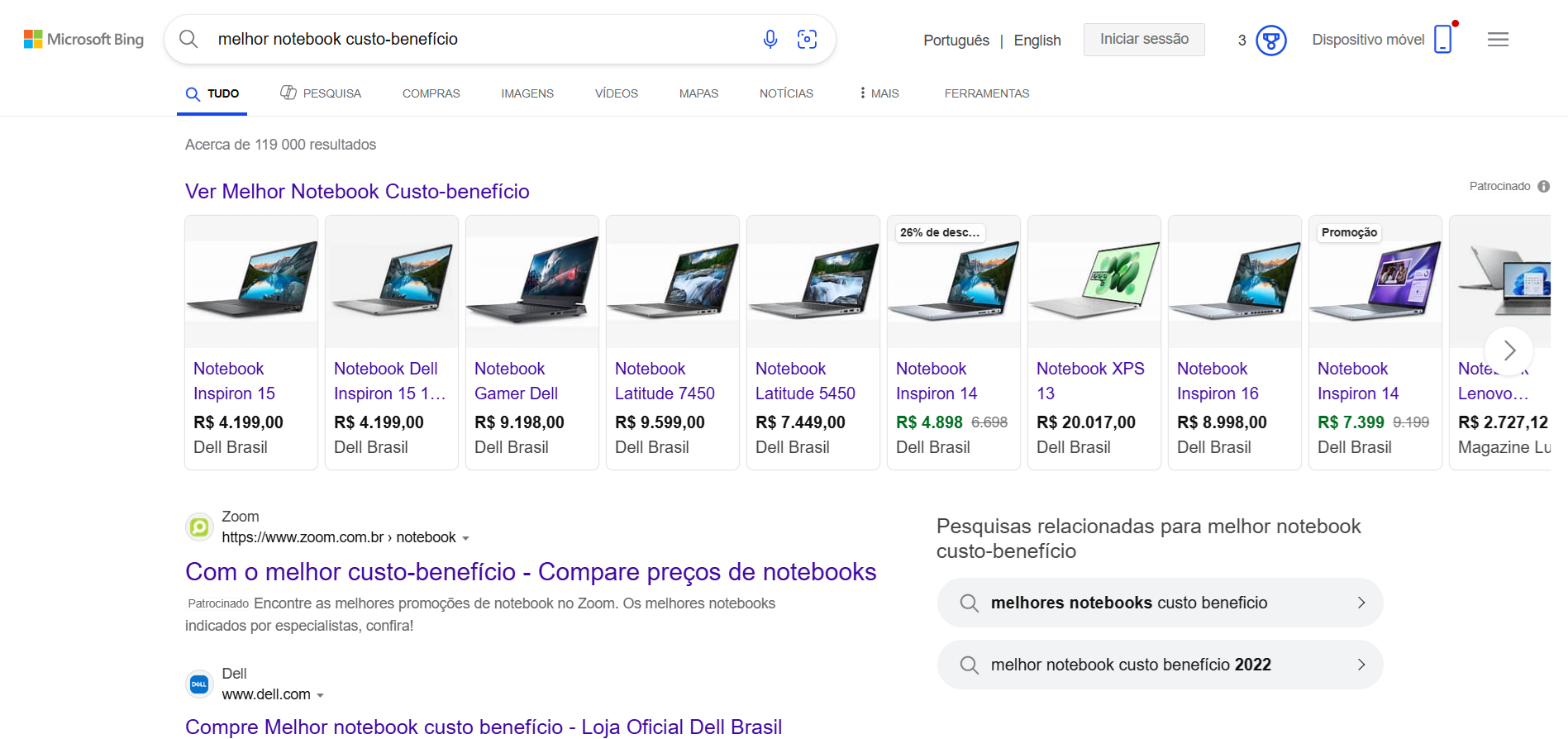
Task: Click the search magnifier icon in search box
Action: click(188, 39)
